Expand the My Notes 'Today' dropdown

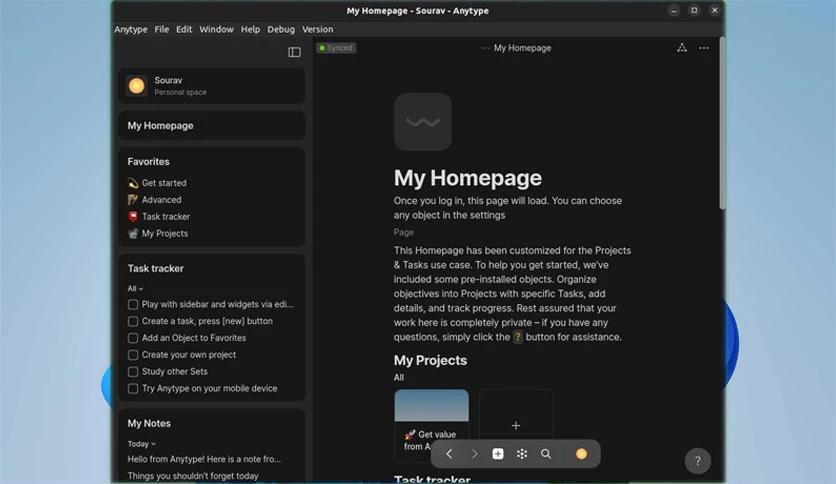coord(141,444)
